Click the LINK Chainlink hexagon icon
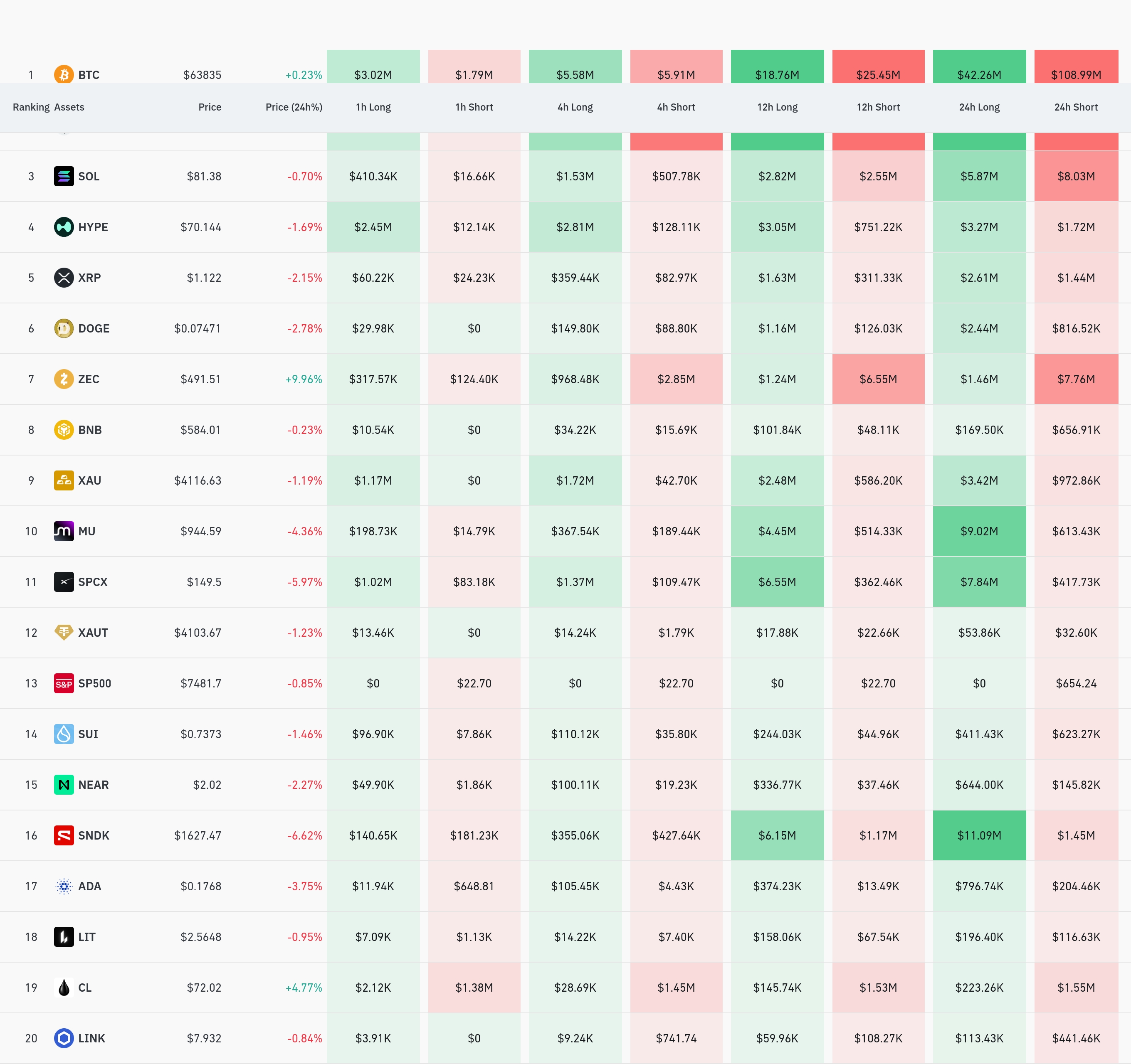The width and height of the screenshot is (1131, 1064). (64, 1038)
